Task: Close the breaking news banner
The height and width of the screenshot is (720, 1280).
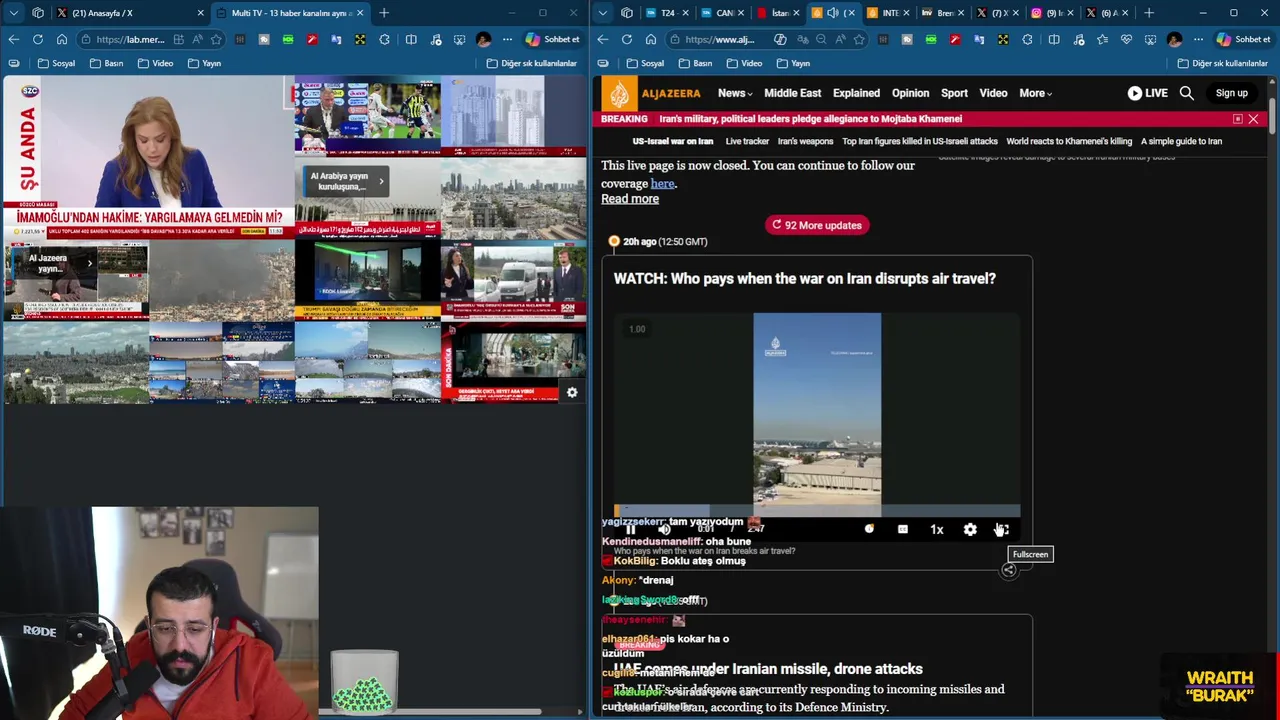Action: [1253, 119]
